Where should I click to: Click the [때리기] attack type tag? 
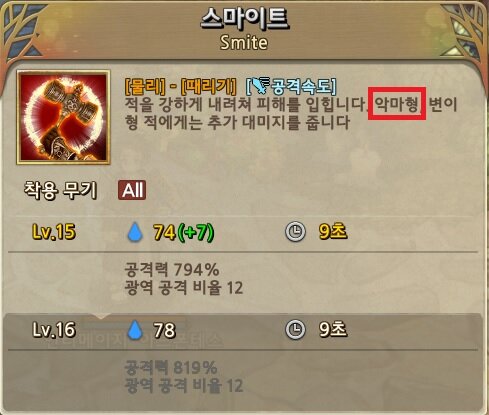pyautogui.click(x=208, y=87)
